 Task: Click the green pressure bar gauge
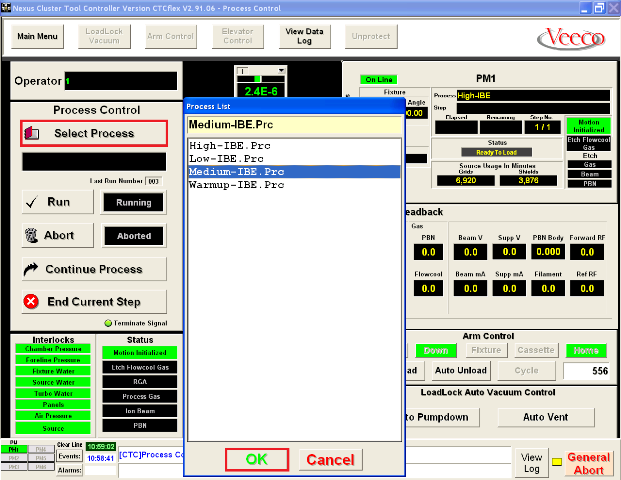(x=256, y=78)
